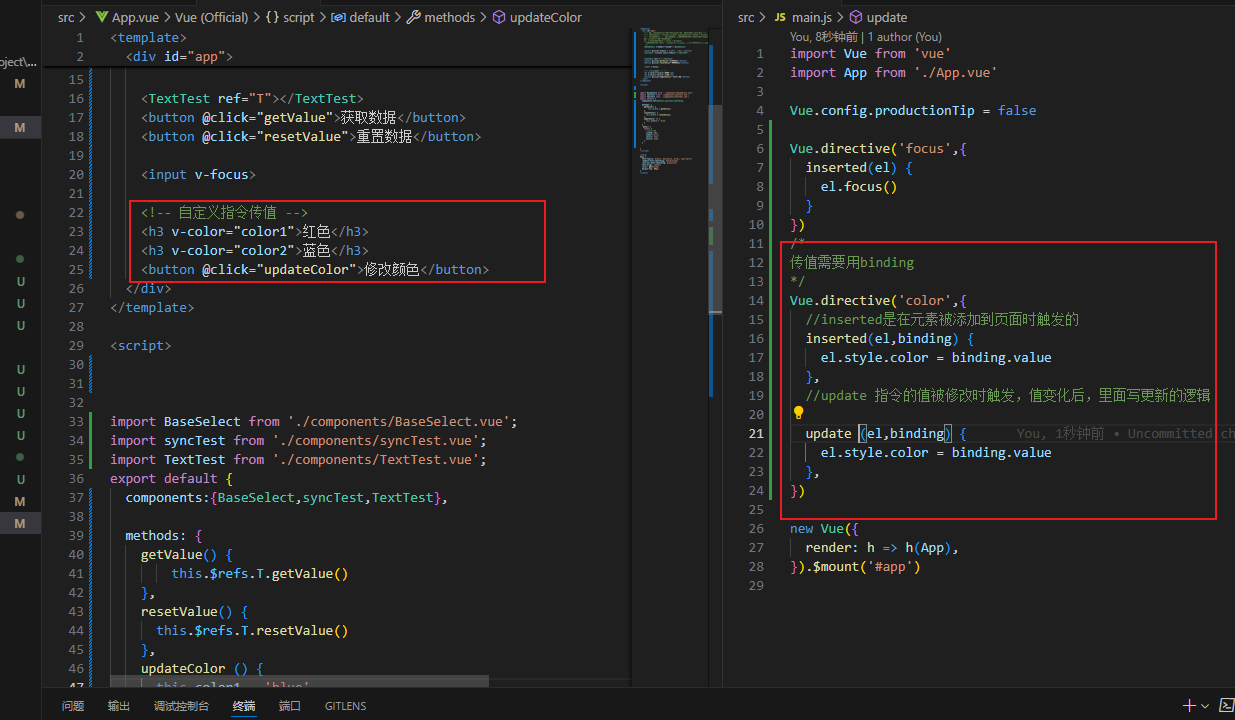Open the src breadcrumb in the App.vue editor
The width and height of the screenshot is (1235, 720).
[66, 17]
